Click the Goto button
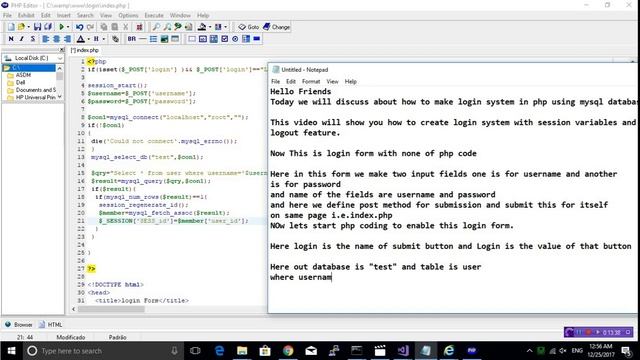Image resolution: width=640 pixels, height=360 pixels. coord(249,27)
